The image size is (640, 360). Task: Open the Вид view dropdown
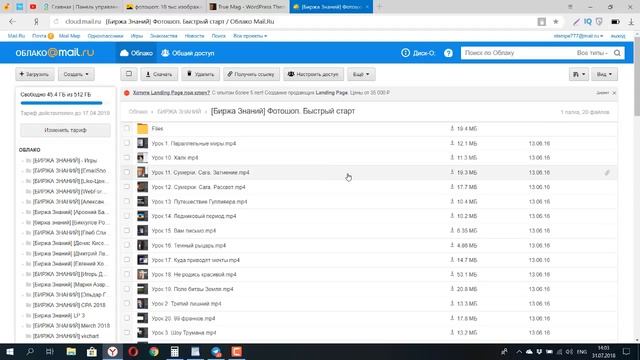604,74
